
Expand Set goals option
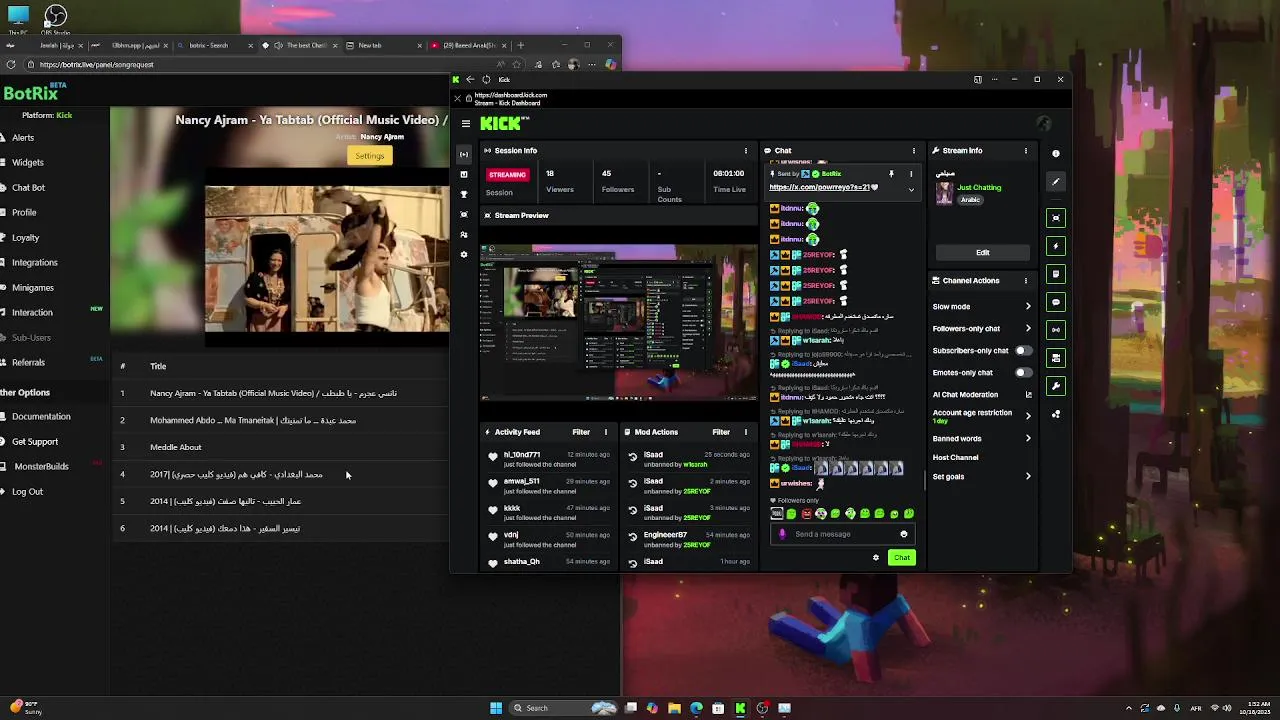coord(1028,477)
